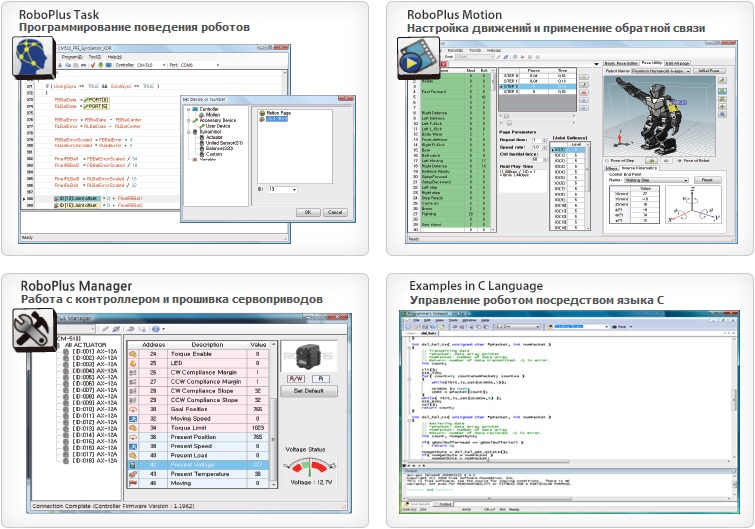Viewport: 755px width, 529px height.
Task: Click the RoboPlus Motion film-play logo icon
Action: click(x=418, y=58)
